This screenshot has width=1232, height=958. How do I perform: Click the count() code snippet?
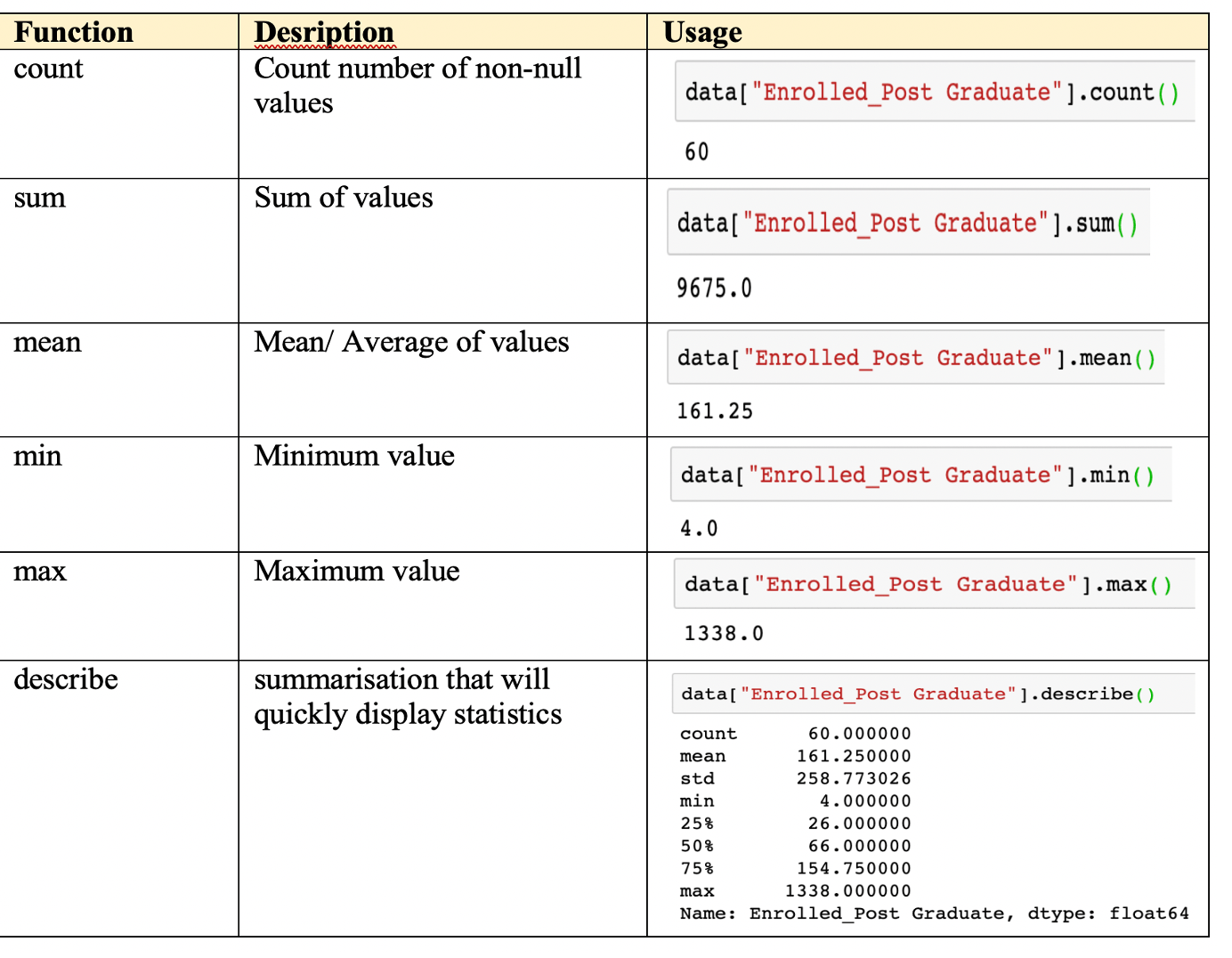pos(930,92)
